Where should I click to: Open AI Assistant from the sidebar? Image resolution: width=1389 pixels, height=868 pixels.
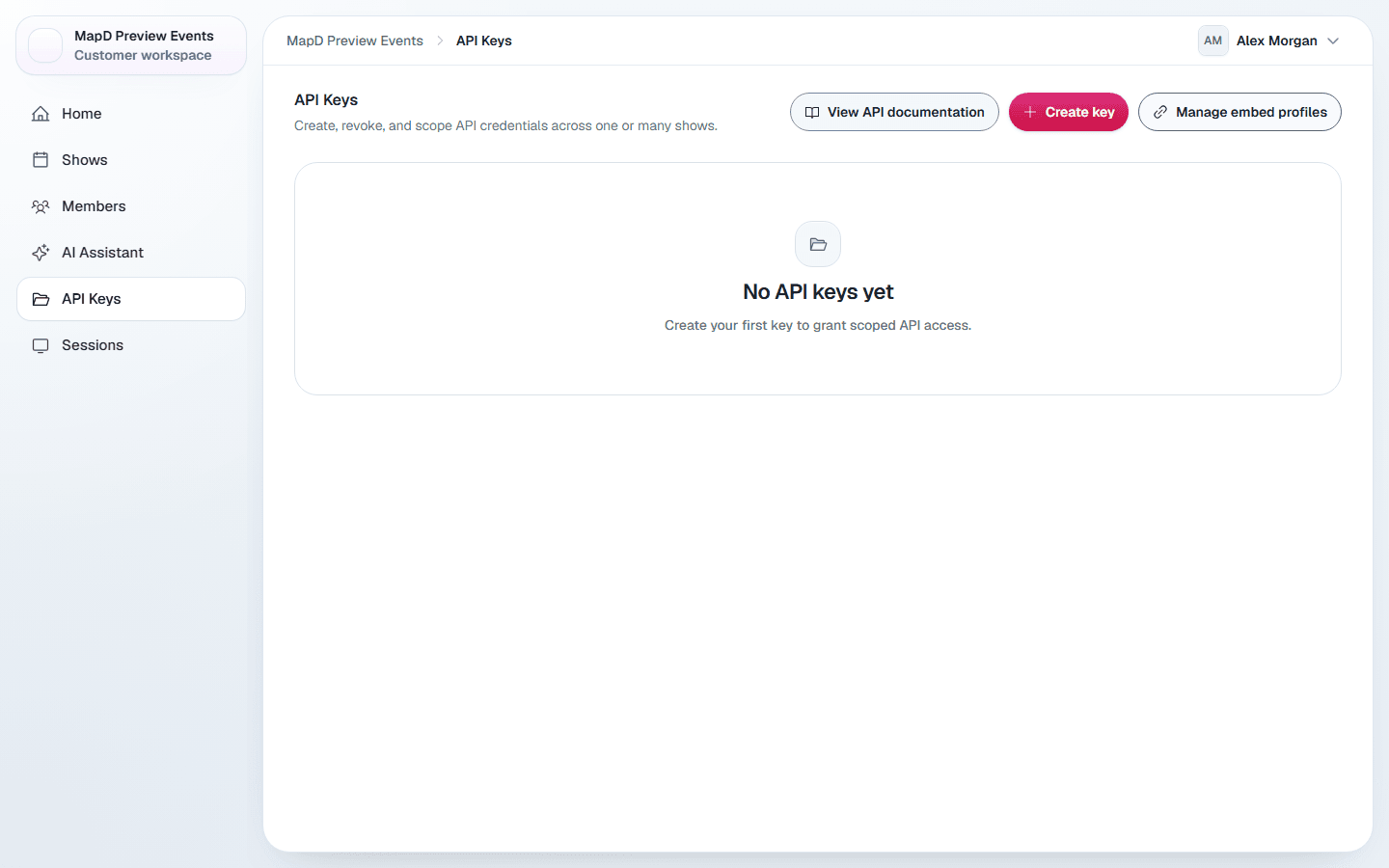[x=131, y=253]
